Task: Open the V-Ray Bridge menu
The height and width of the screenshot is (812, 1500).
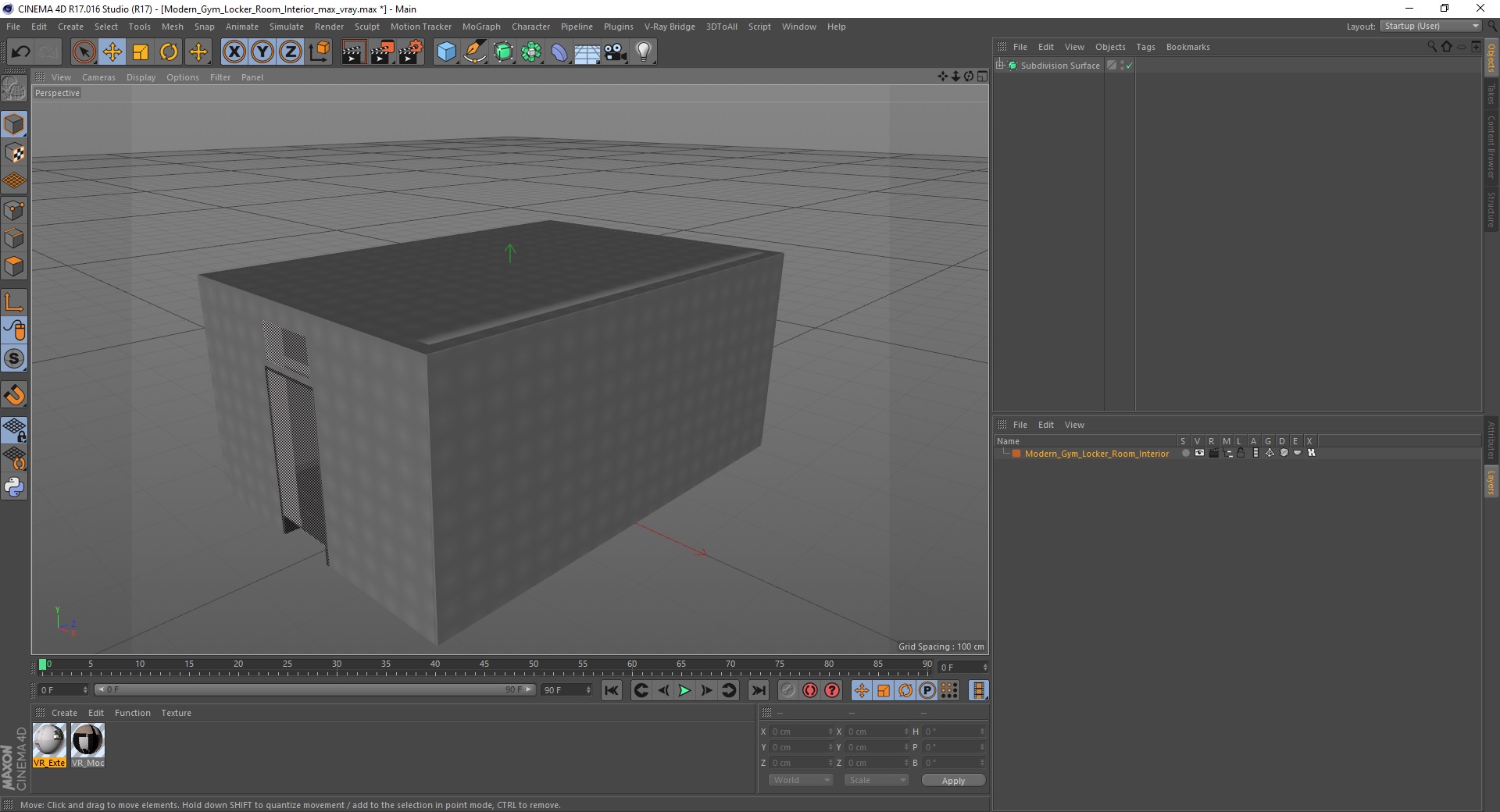Action: pos(670,27)
